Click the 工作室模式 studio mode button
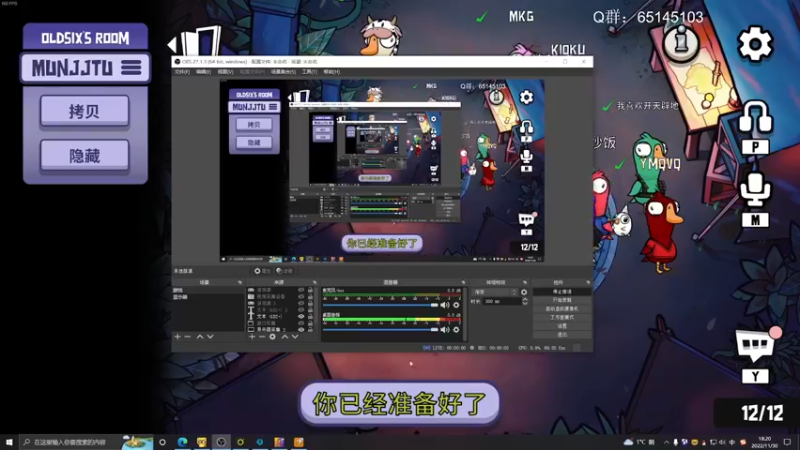 pyautogui.click(x=562, y=317)
